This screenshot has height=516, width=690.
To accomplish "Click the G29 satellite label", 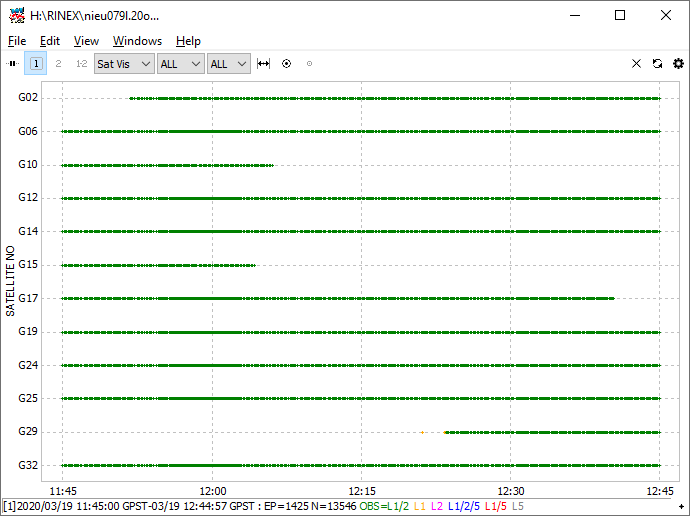I will point(28,432).
